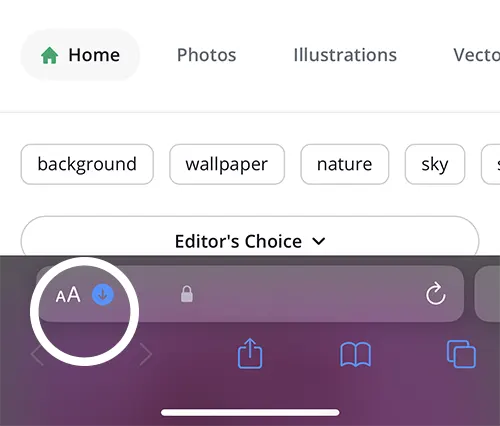
Task: Open the partially visible Vectors tab
Action: (x=477, y=55)
